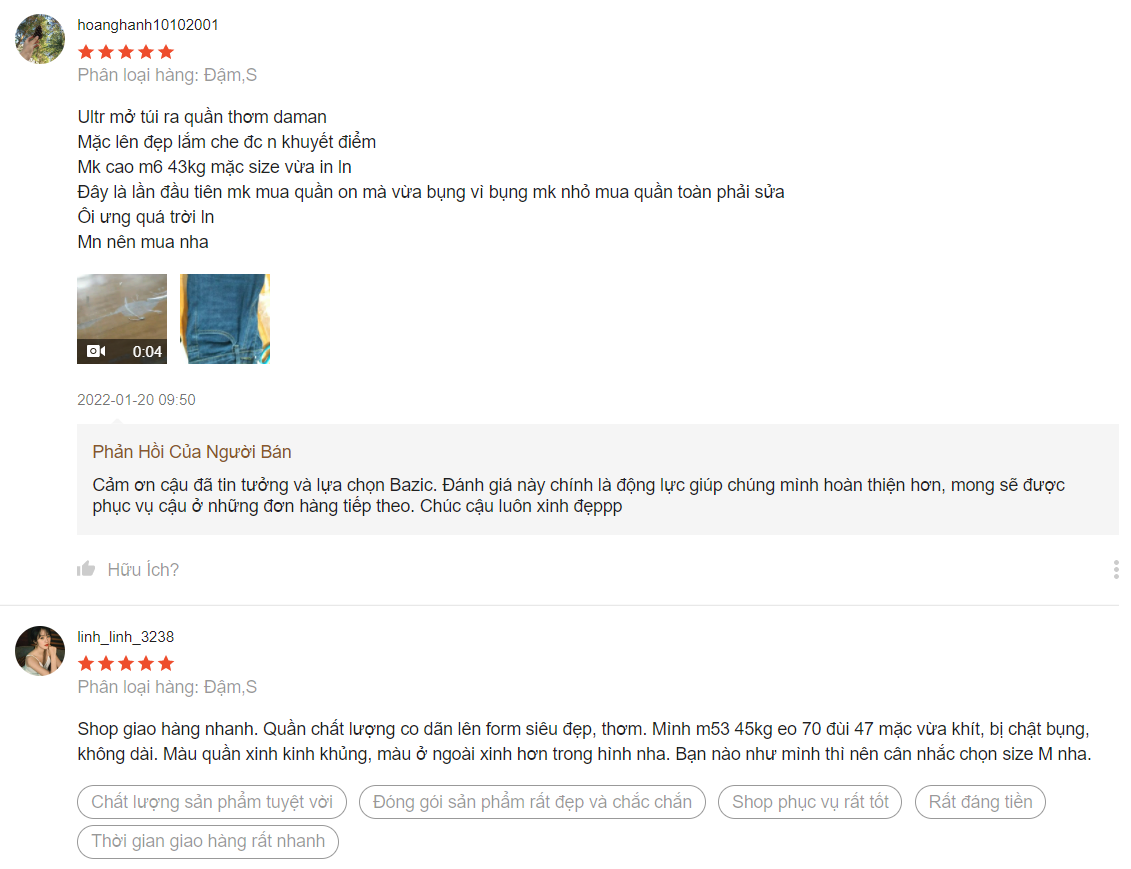The image size is (1131, 869).
Task: Click username hoanghanh10102001
Action: [x=148, y=25]
